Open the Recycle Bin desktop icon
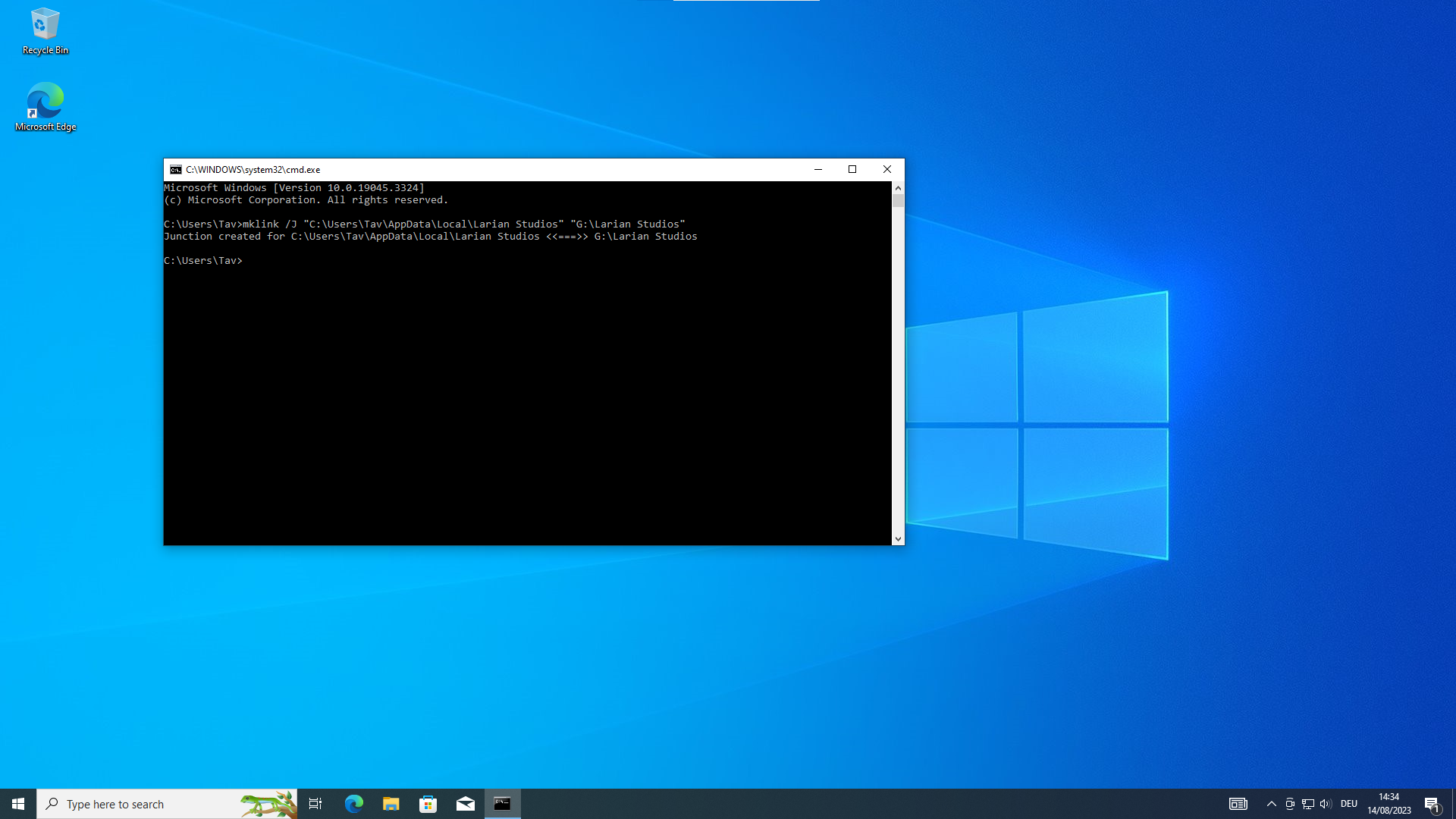 click(x=45, y=30)
